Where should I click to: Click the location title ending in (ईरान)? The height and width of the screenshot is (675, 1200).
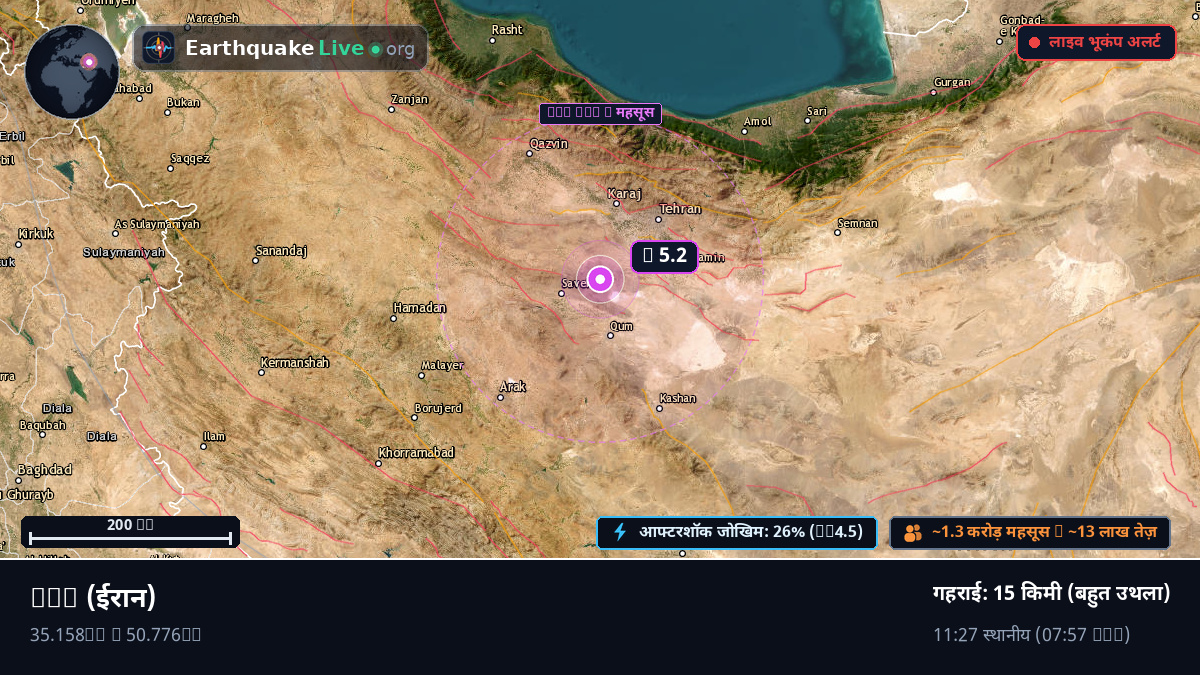pyautogui.click(x=94, y=597)
